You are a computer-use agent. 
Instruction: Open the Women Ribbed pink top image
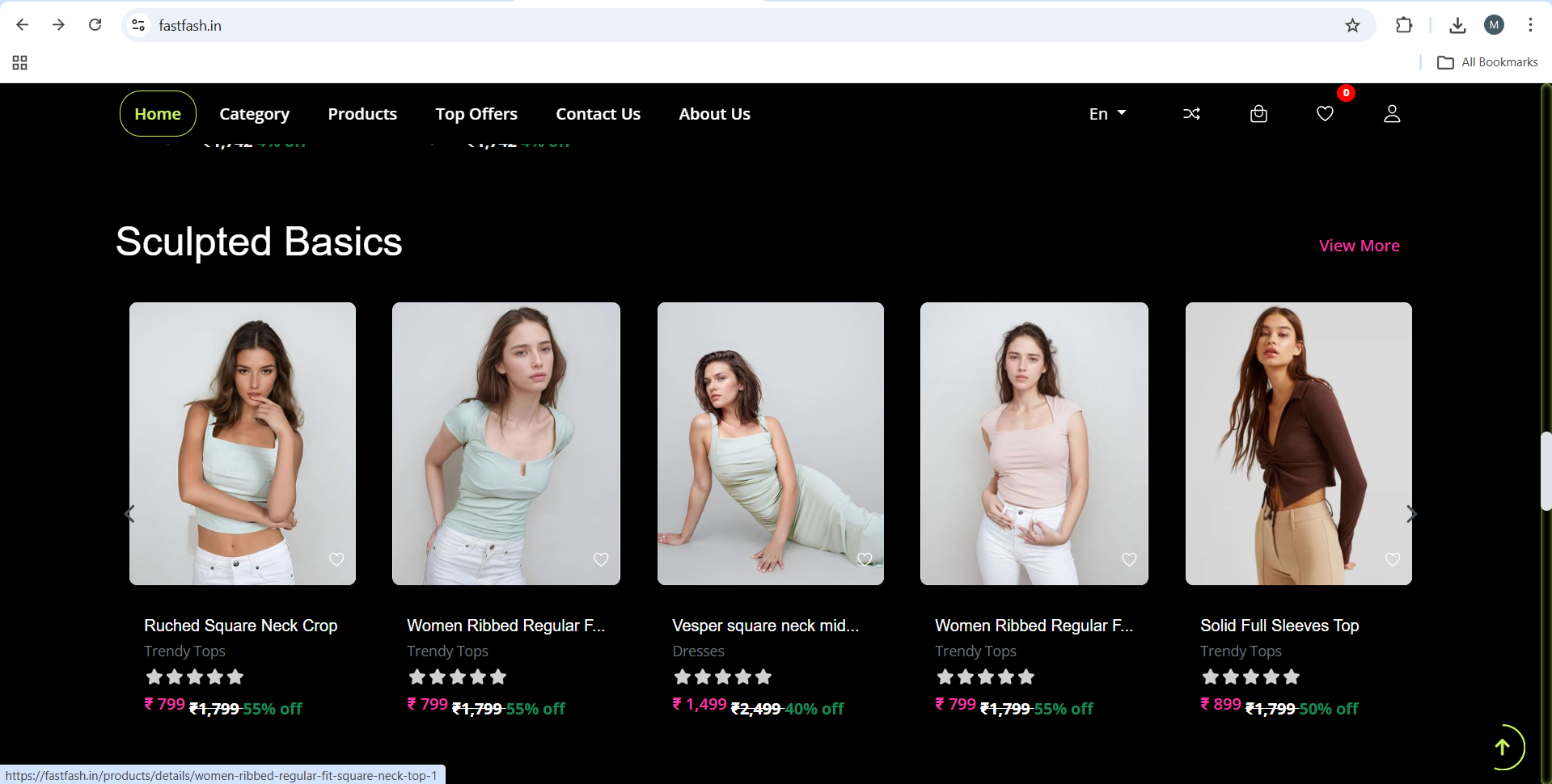coord(1034,443)
